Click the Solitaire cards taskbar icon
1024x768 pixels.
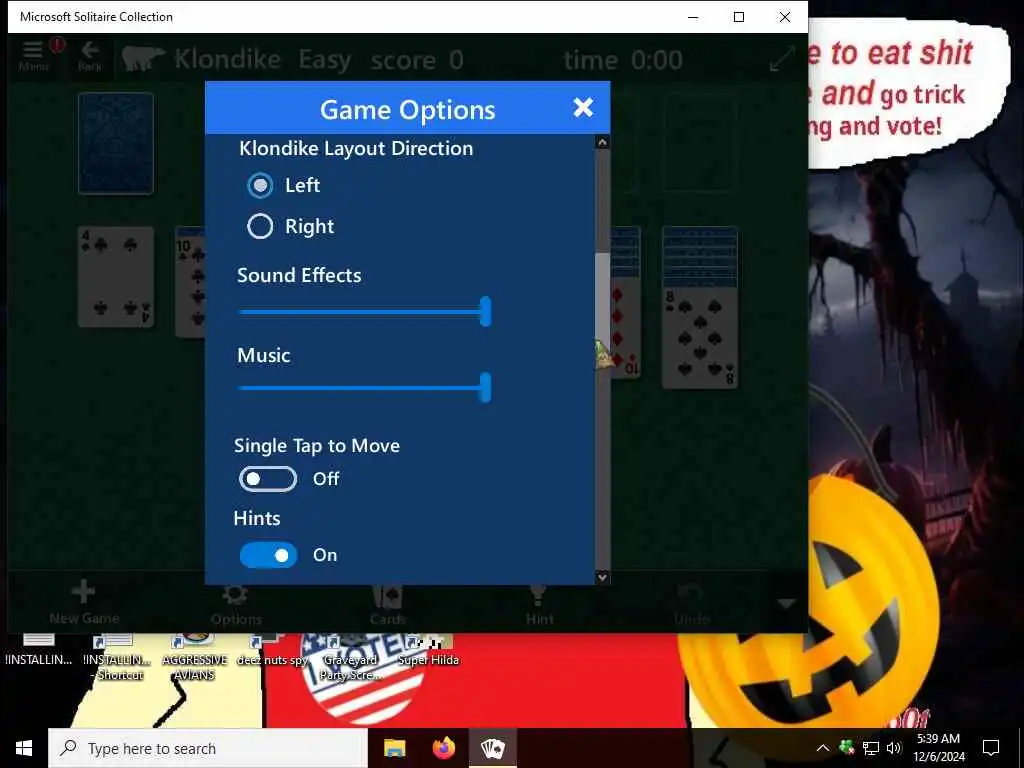[493, 748]
